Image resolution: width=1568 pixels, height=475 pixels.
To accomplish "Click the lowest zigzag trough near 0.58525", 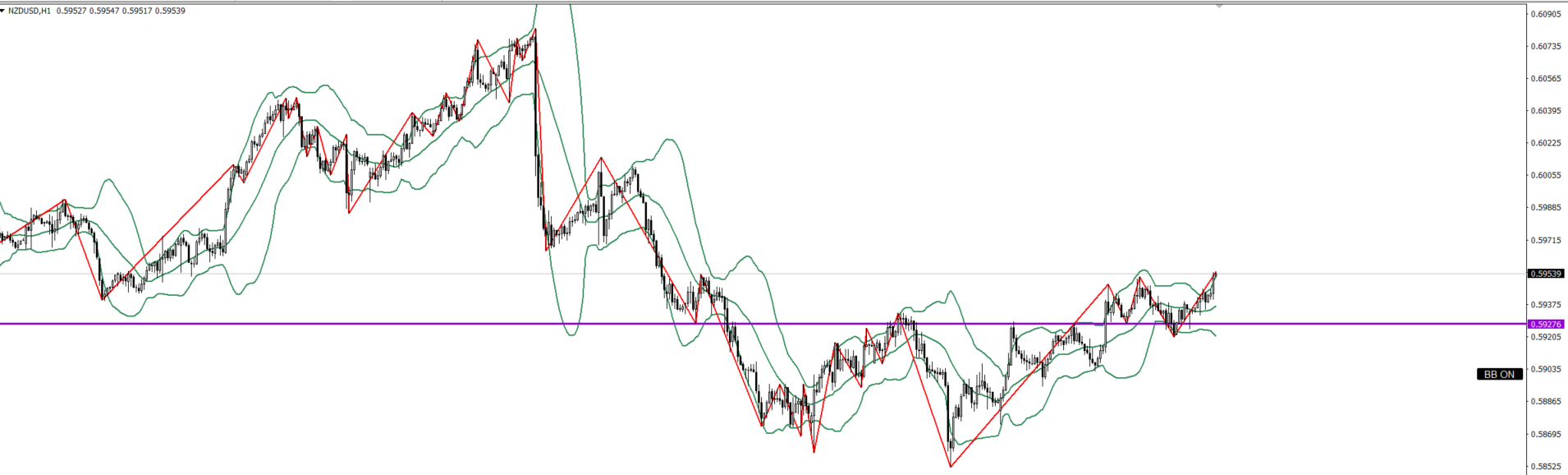I will 951,466.
